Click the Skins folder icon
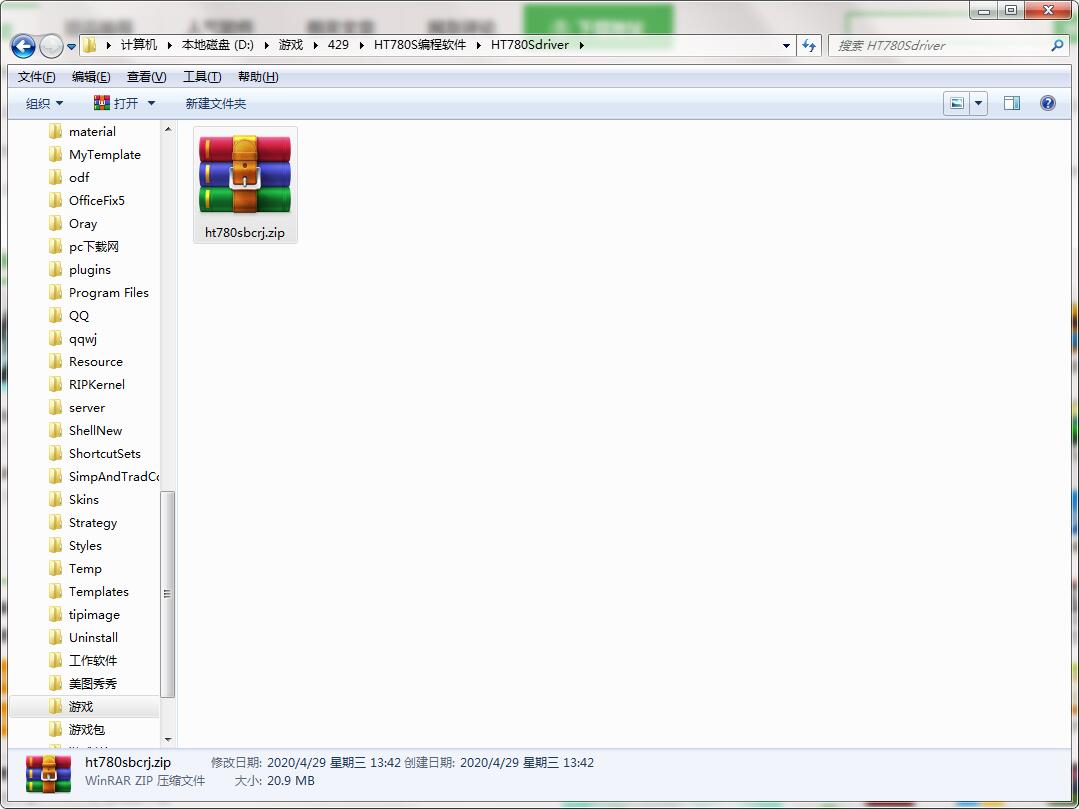Viewport: 1079px width, 809px height. [x=56, y=499]
